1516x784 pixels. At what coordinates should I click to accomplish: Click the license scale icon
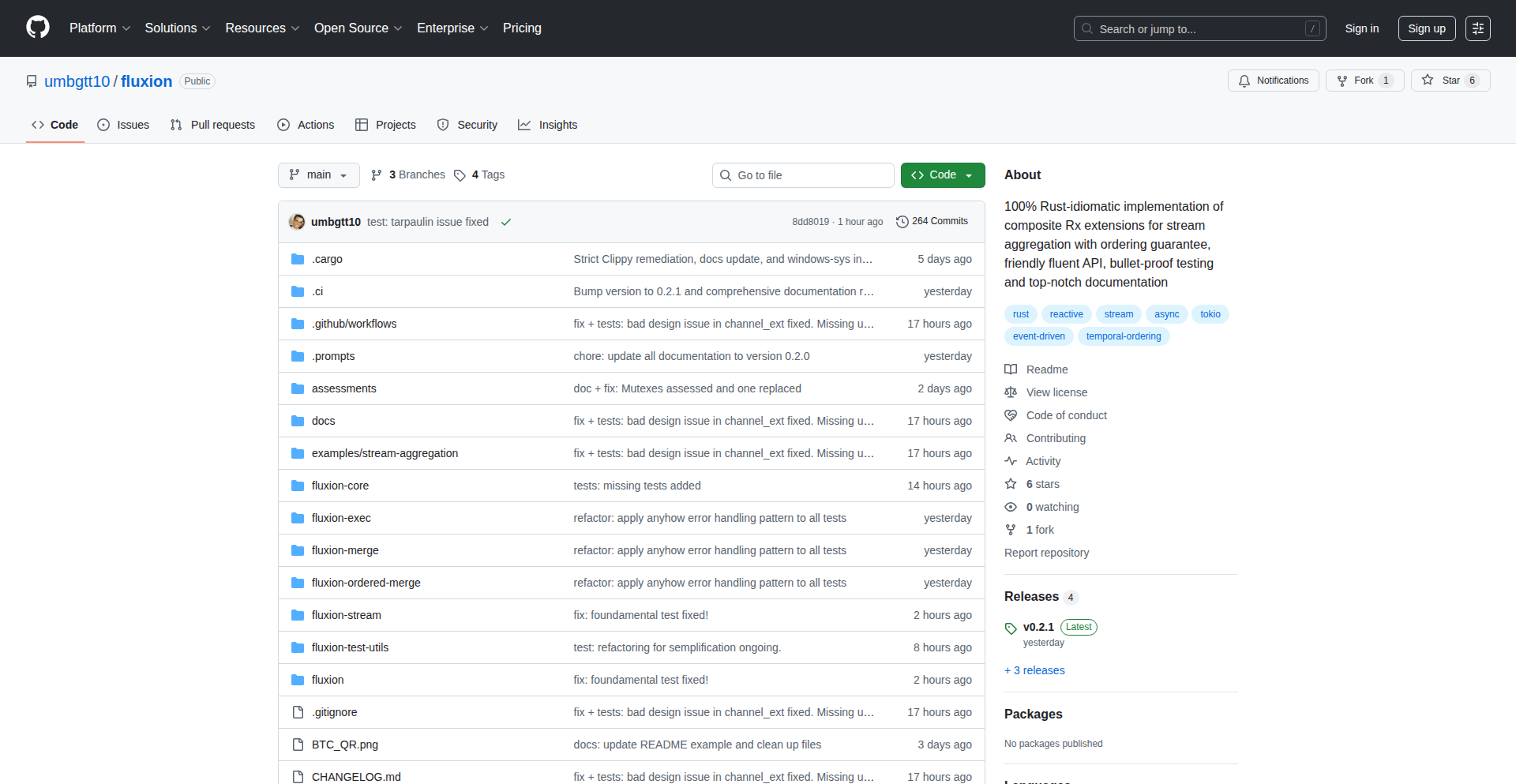pos(1011,392)
